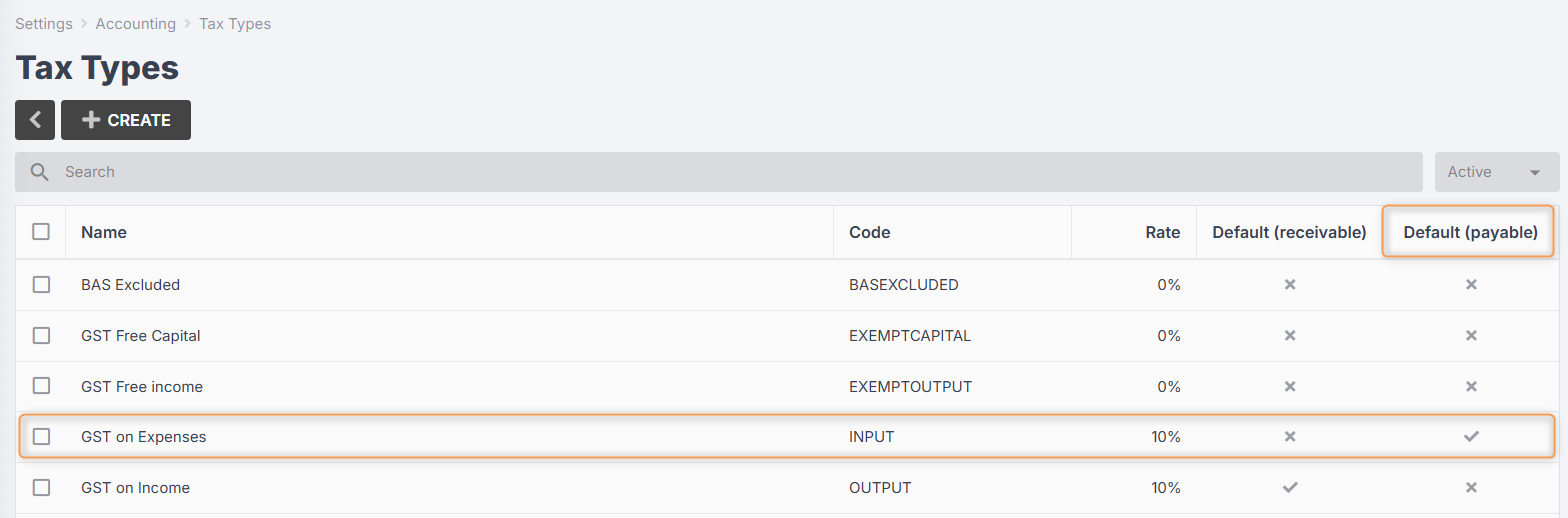Viewport: 1568px width, 518px height.
Task: Check the BAS Excluded row checkbox
Action: [41, 285]
